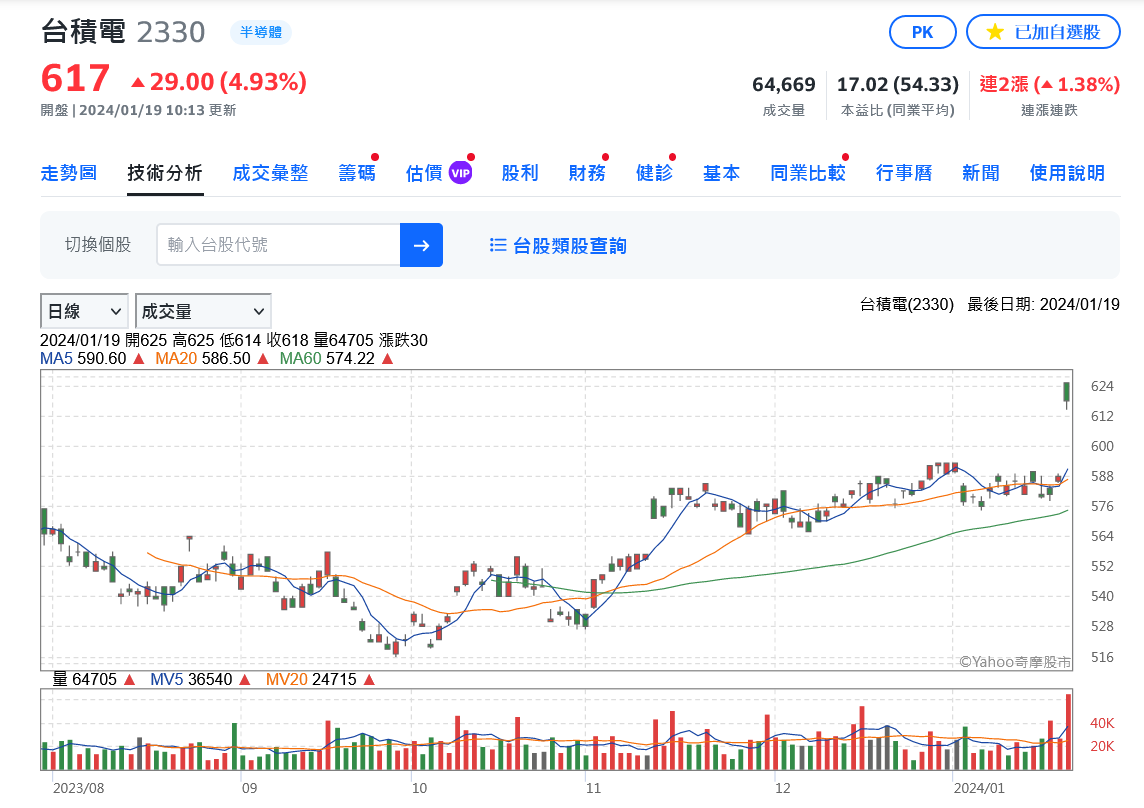View the 健診 tab
The width and height of the screenshot is (1144, 808).
654,173
